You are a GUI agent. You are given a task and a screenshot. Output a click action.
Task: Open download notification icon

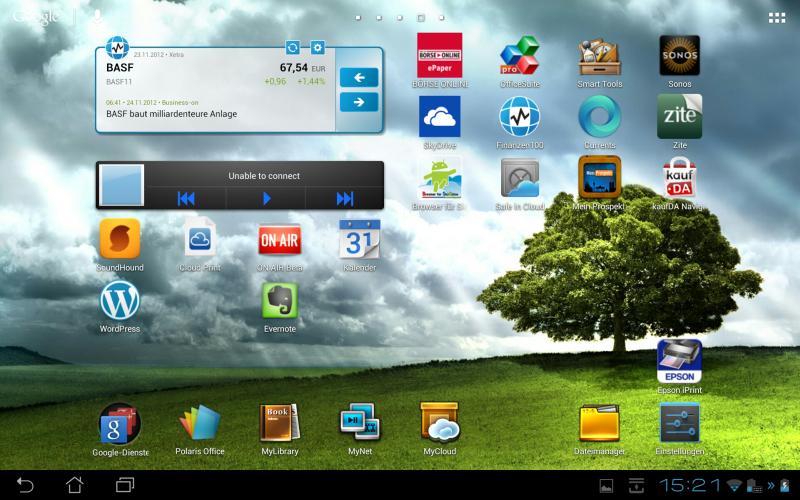pos(636,485)
